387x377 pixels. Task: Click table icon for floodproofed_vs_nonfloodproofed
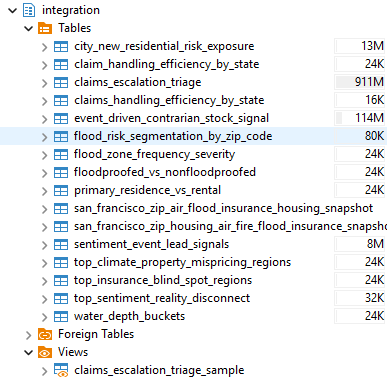point(61,172)
